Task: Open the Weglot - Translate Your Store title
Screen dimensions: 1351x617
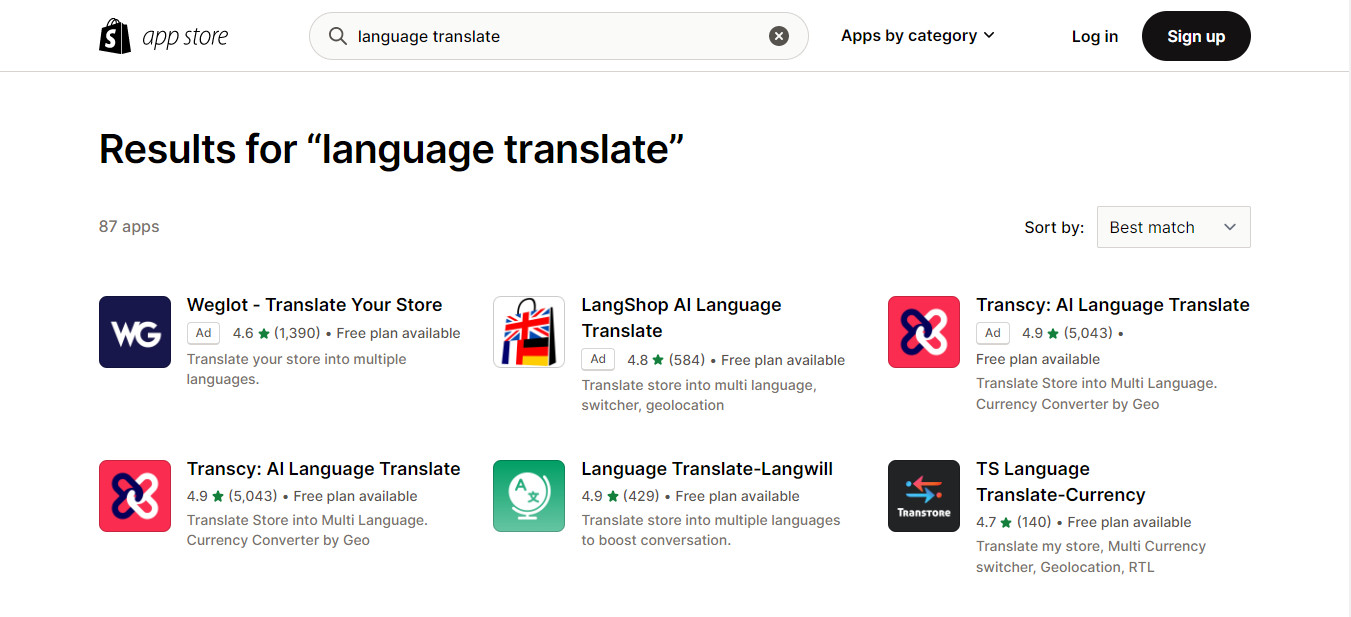Action: (x=314, y=305)
